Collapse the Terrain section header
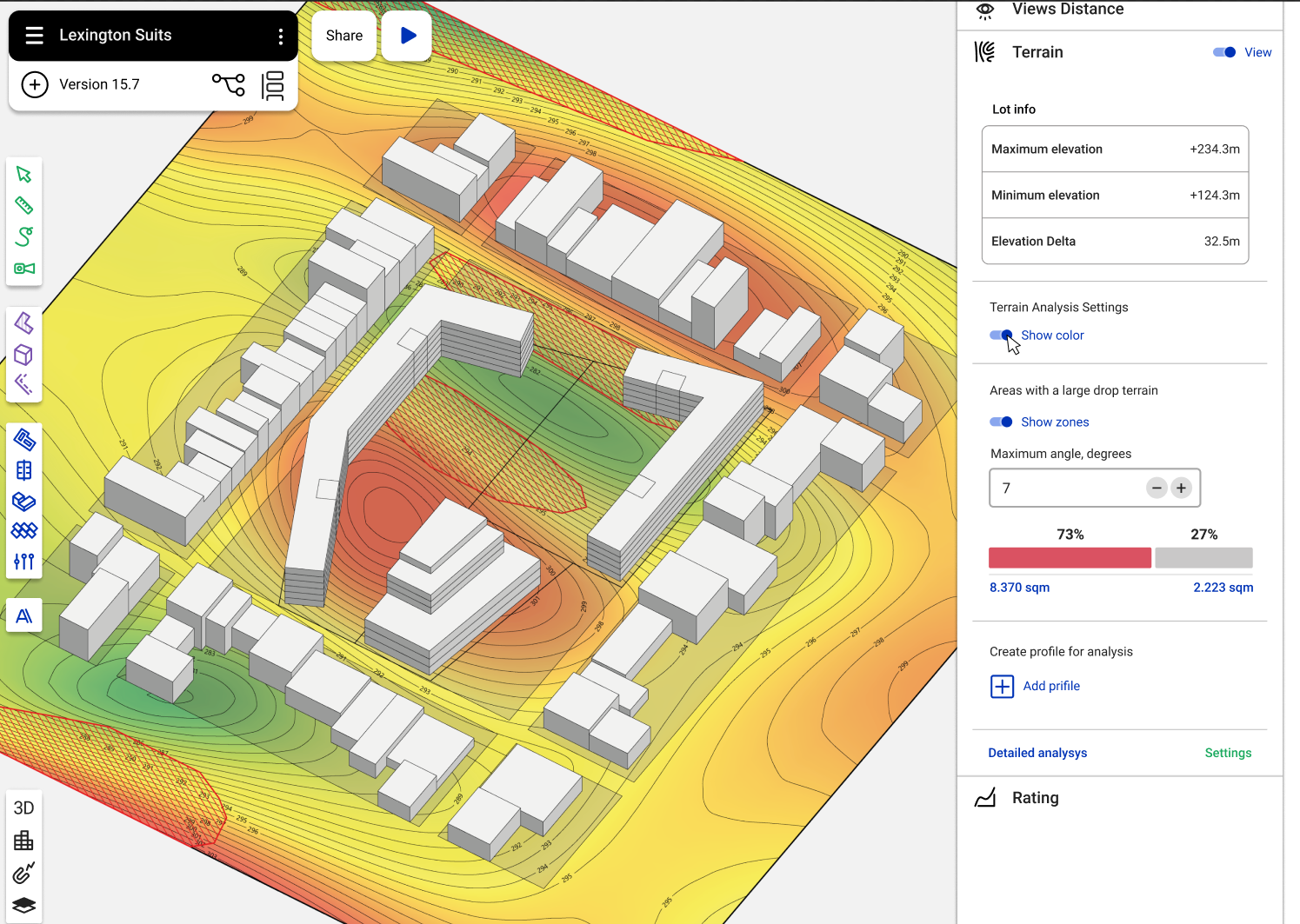 pyautogui.click(x=1037, y=52)
